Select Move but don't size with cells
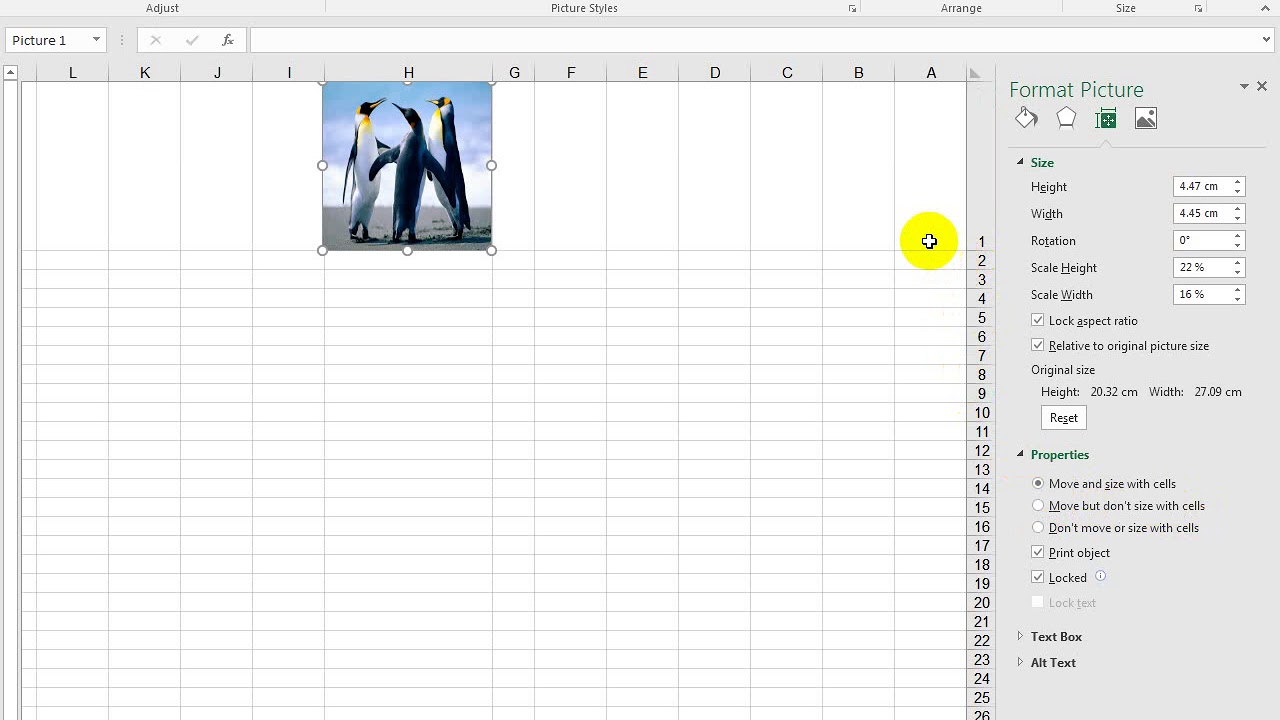 (x=1038, y=505)
